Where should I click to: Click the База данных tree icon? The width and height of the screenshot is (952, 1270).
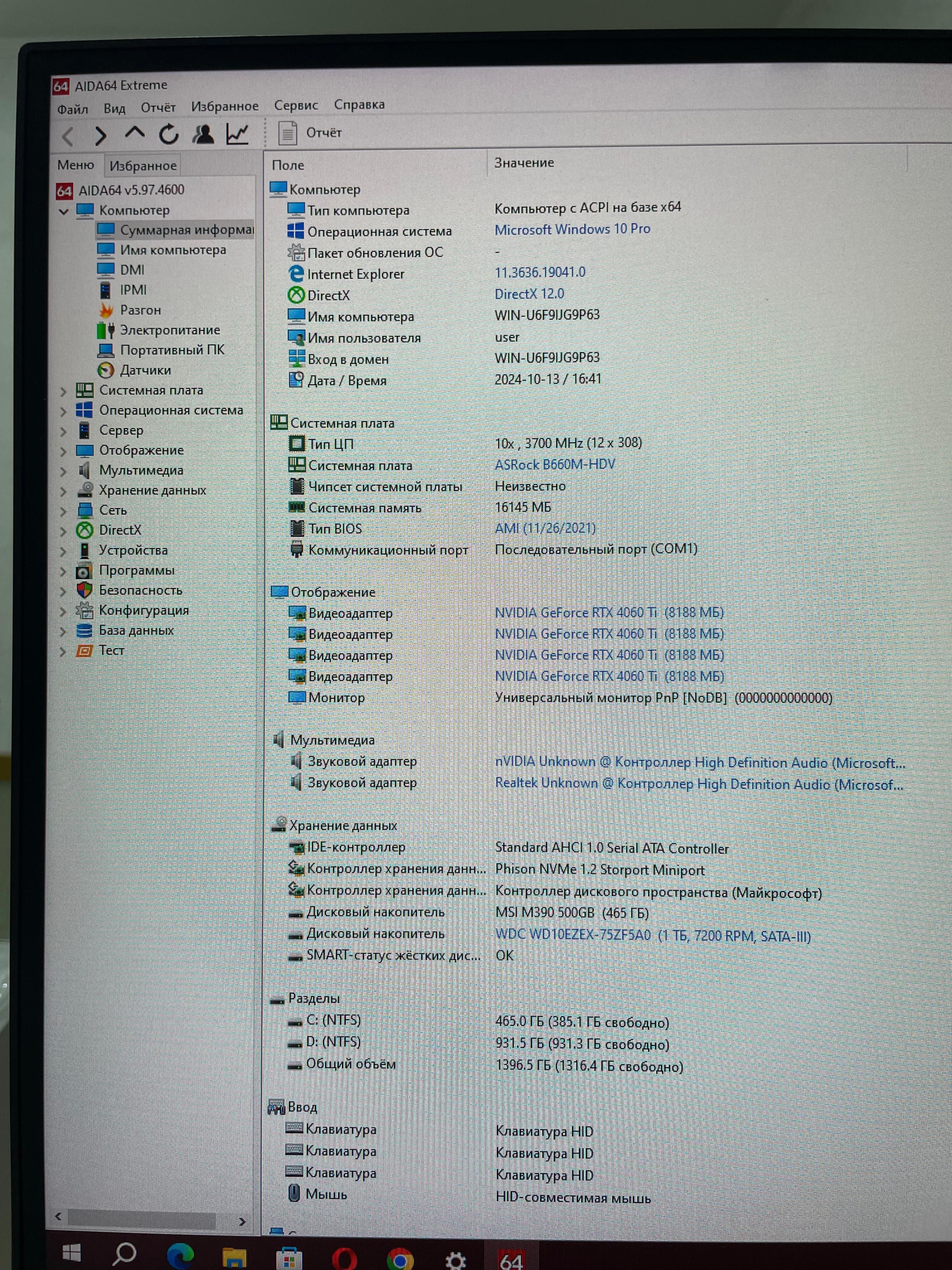tap(84, 631)
